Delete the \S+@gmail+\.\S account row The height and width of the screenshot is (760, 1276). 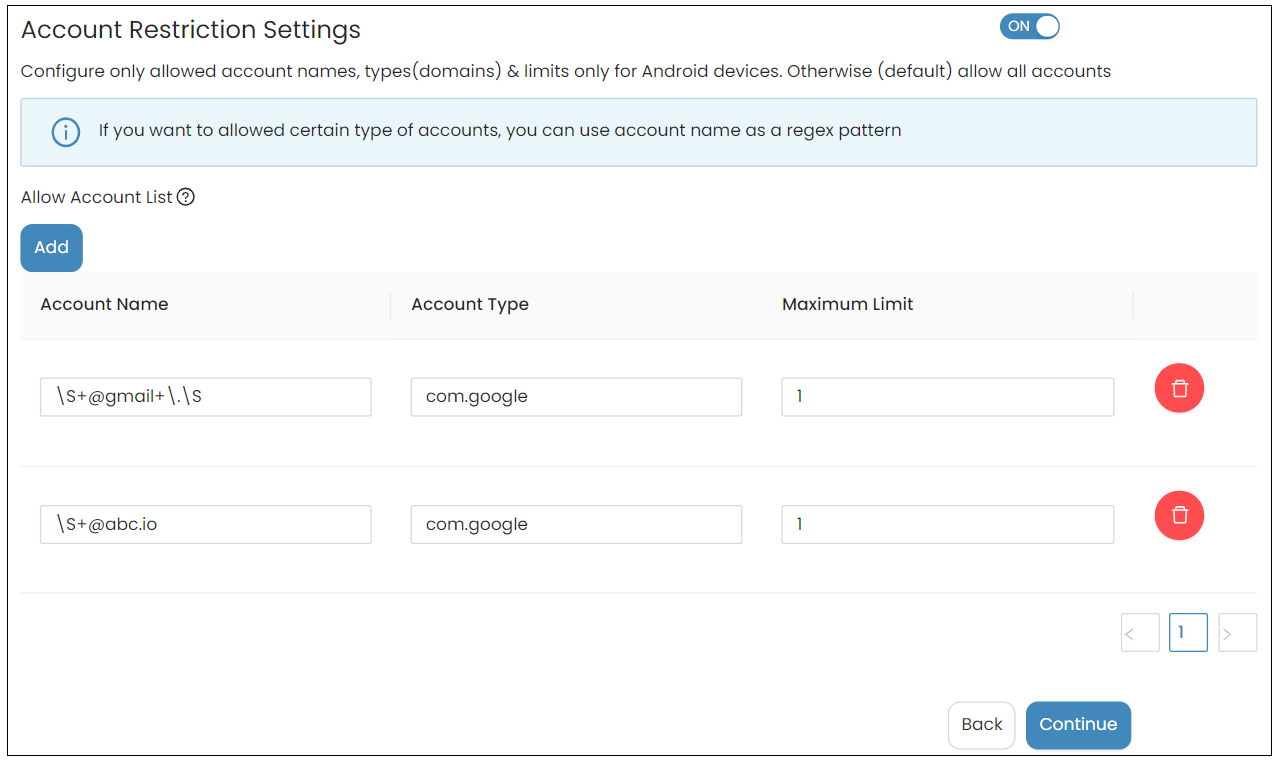[x=1180, y=388]
